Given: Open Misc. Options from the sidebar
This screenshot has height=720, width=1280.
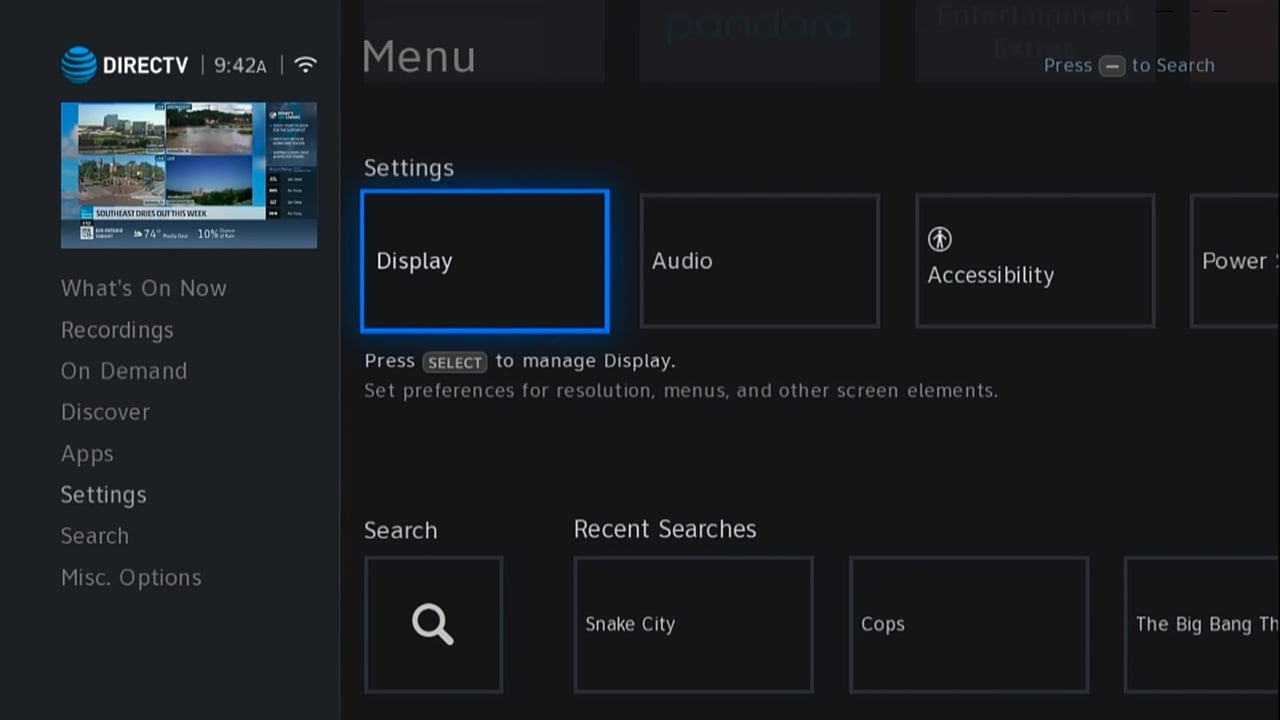Looking at the screenshot, I should [131, 577].
